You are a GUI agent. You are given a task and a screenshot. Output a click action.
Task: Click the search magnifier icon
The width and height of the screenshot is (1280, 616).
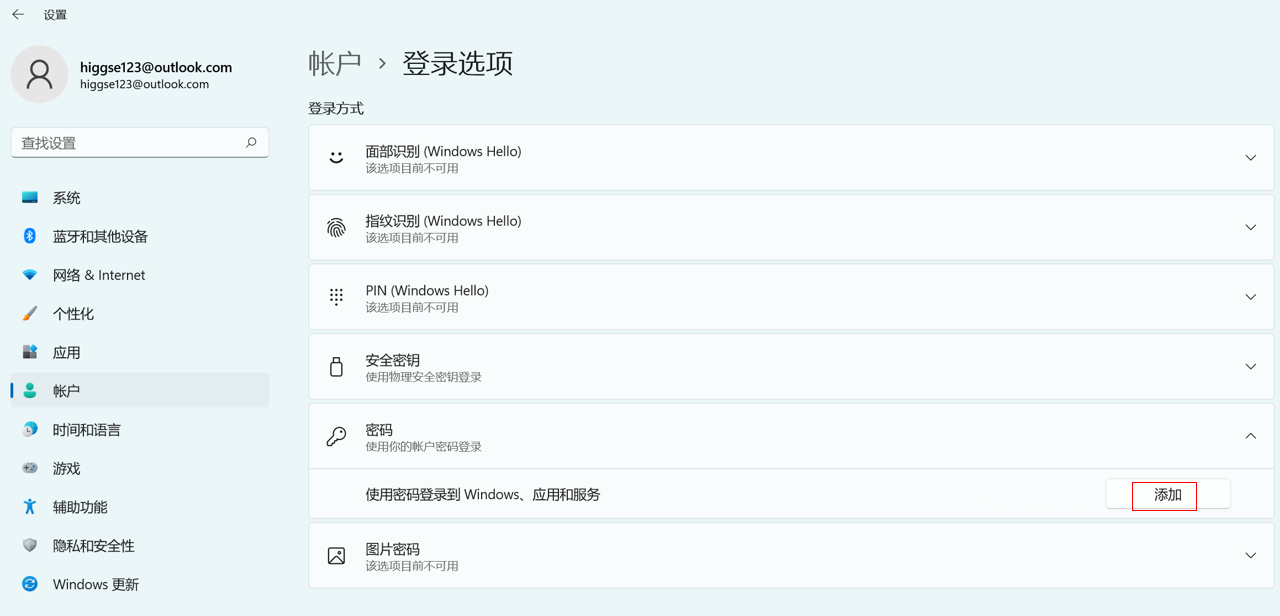point(251,143)
